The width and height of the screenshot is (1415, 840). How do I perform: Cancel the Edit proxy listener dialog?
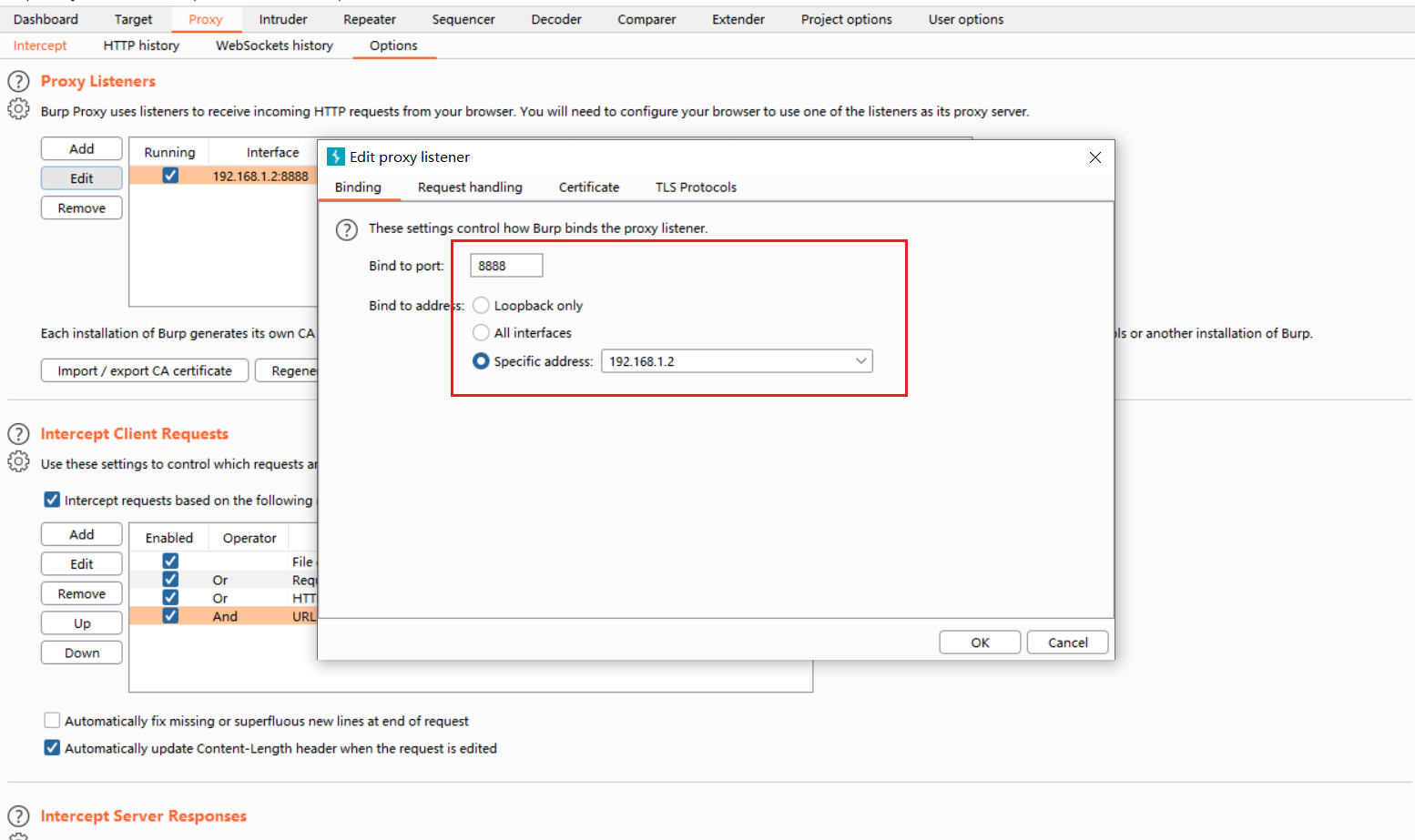coord(1068,643)
